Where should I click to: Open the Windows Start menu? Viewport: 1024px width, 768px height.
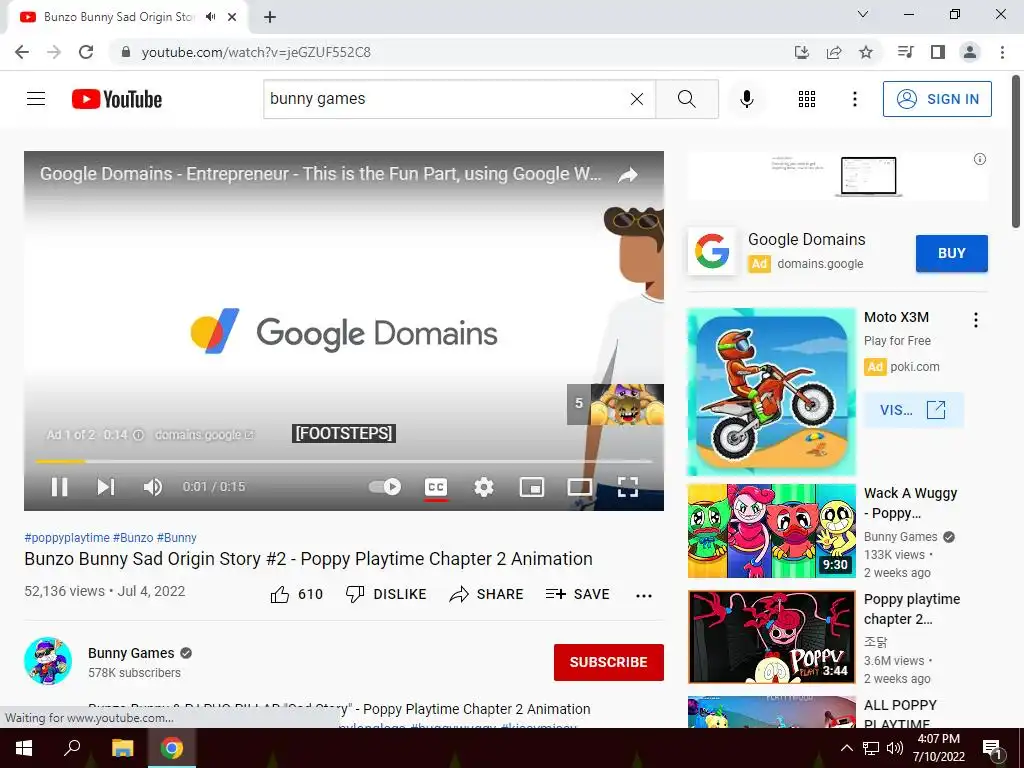pyautogui.click(x=24, y=748)
